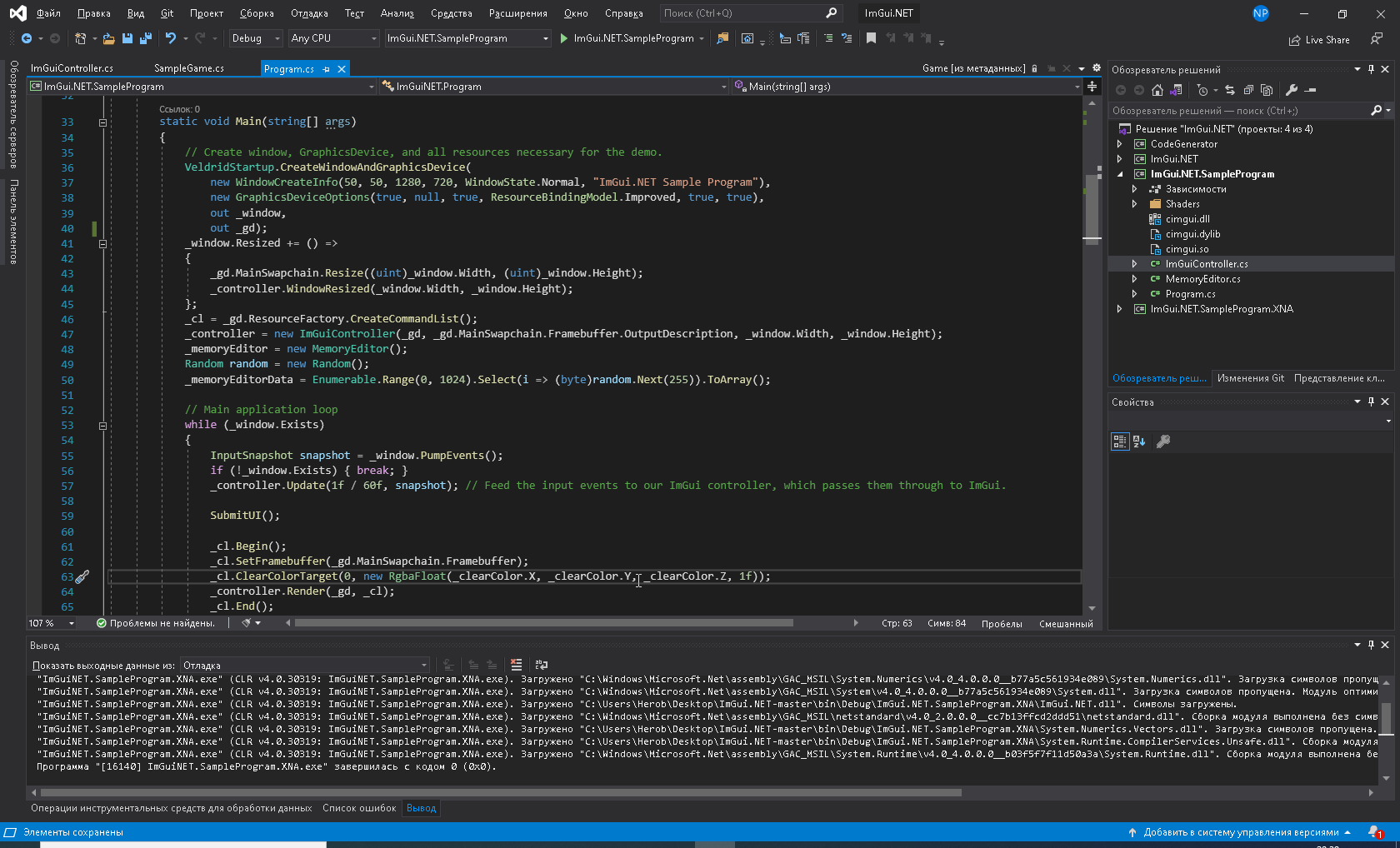Open Properties via the wrench icon in Solution Explorer

tap(1292, 90)
